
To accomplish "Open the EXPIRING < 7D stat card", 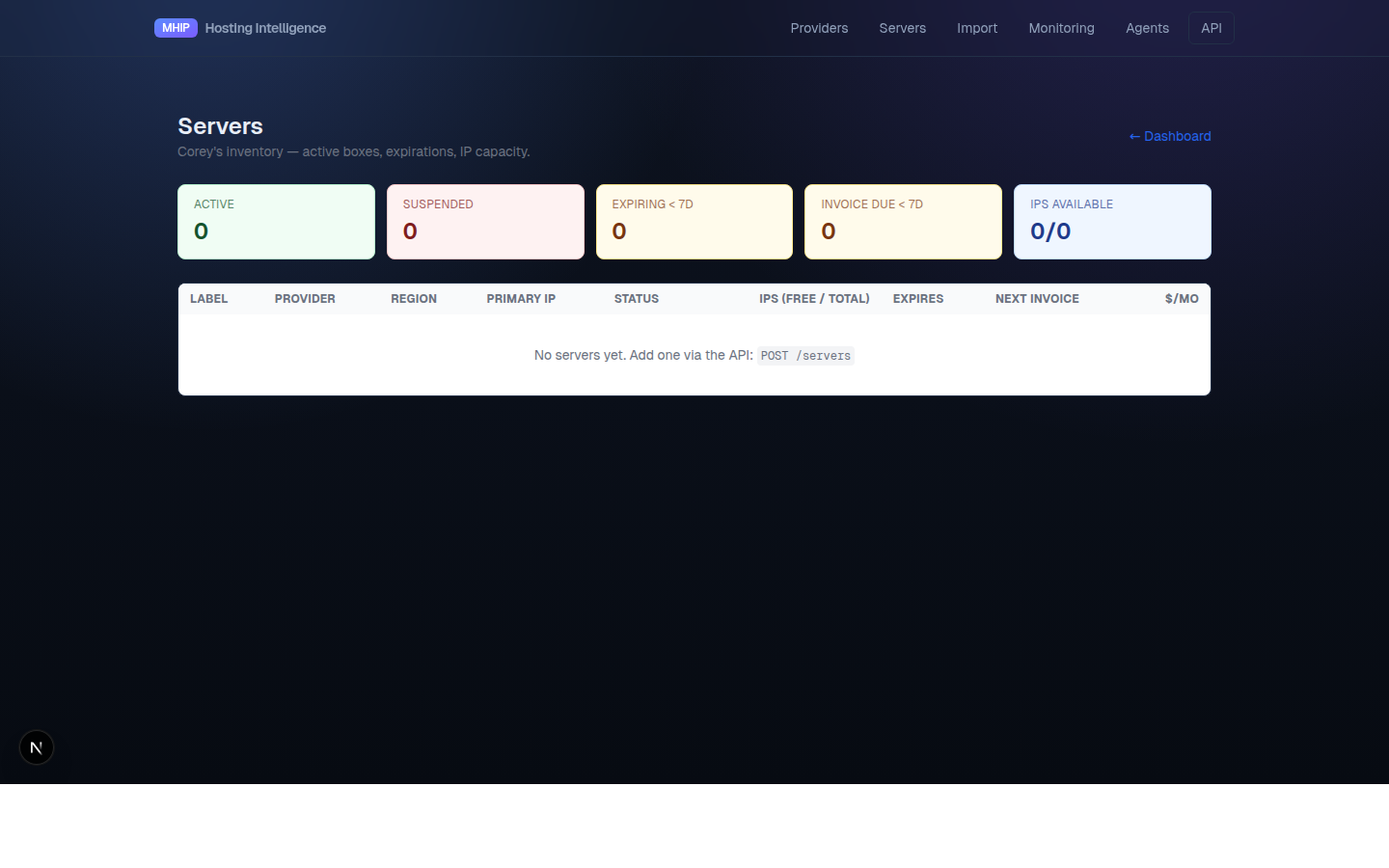I will point(694,221).
